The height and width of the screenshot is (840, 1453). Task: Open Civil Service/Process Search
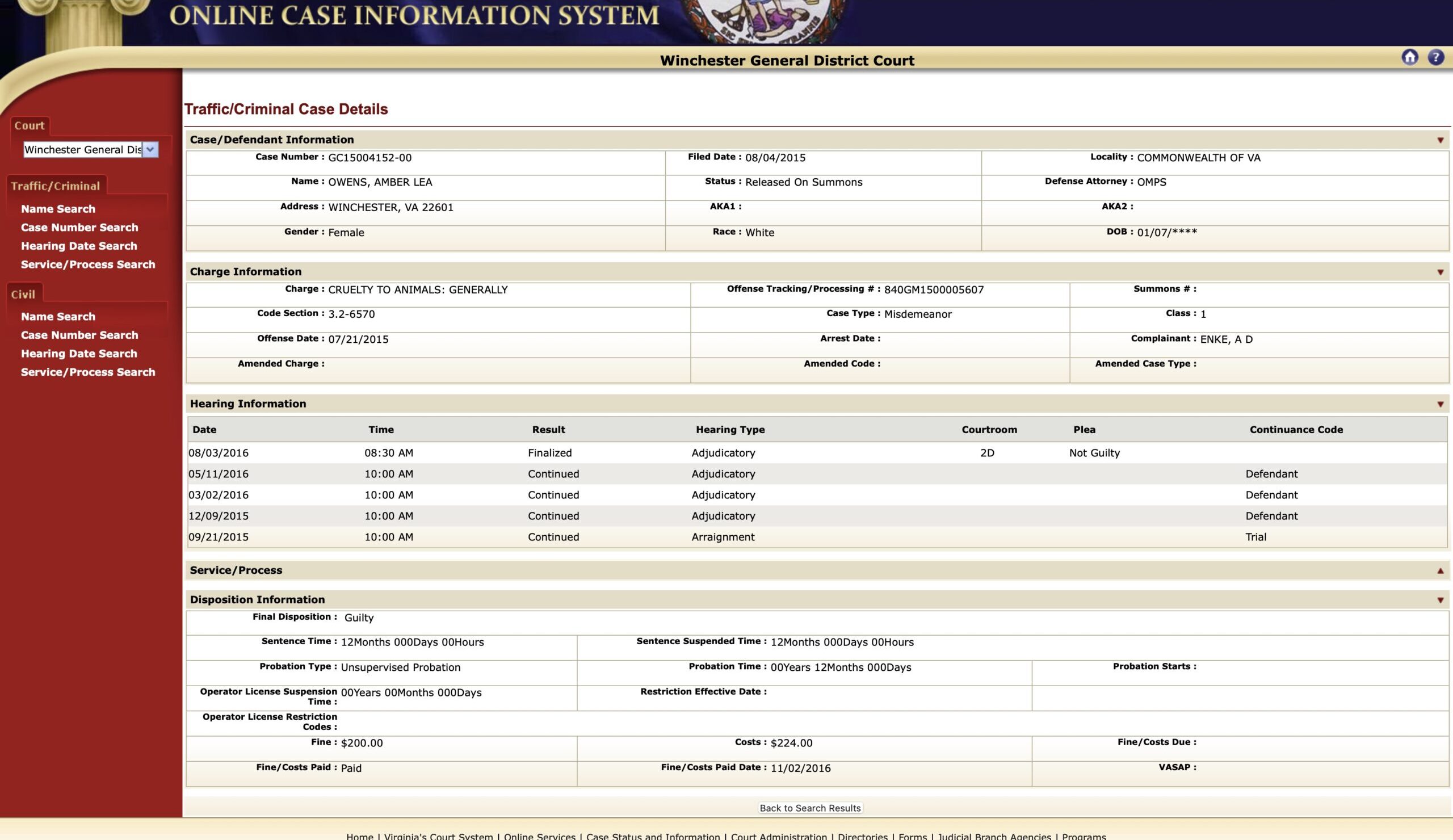pyautogui.click(x=87, y=372)
